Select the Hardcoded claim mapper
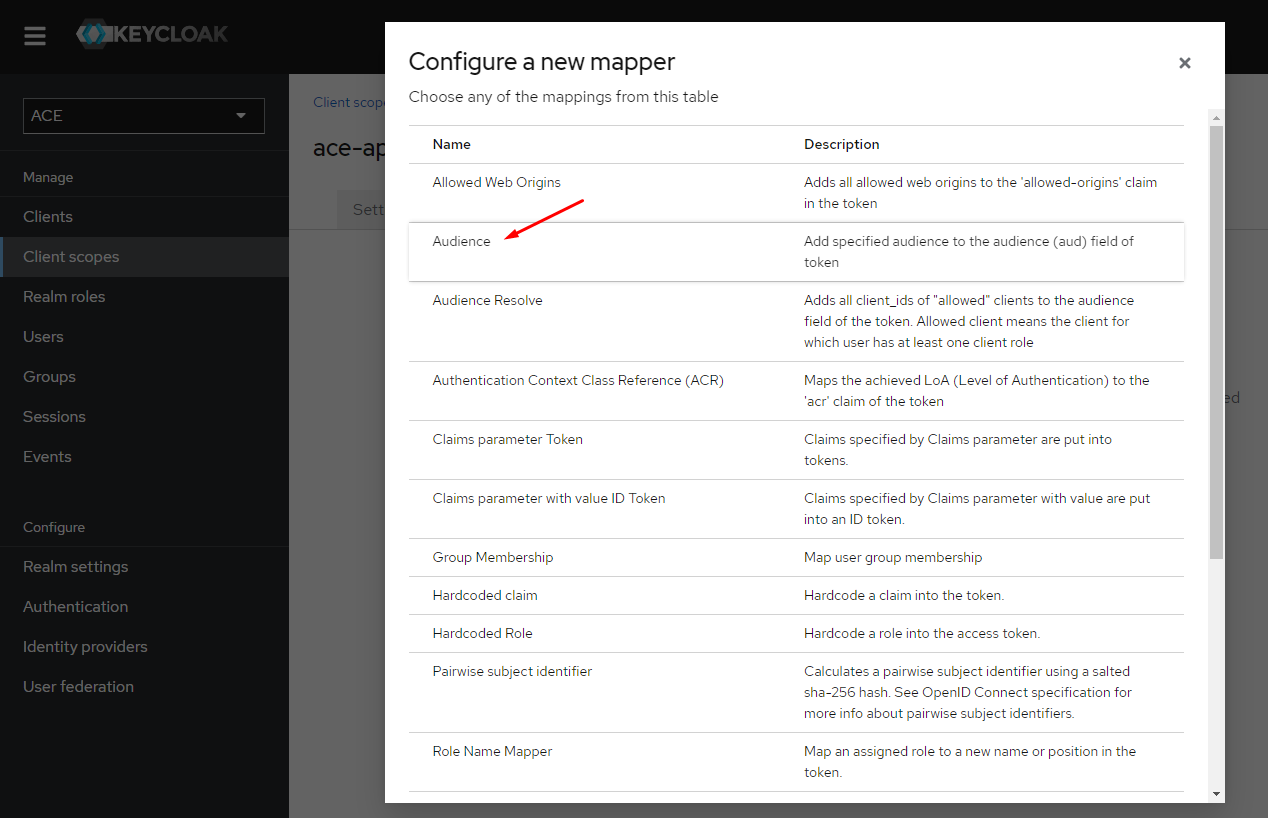This screenshot has height=818, width=1268. click(x=485, y=595)
